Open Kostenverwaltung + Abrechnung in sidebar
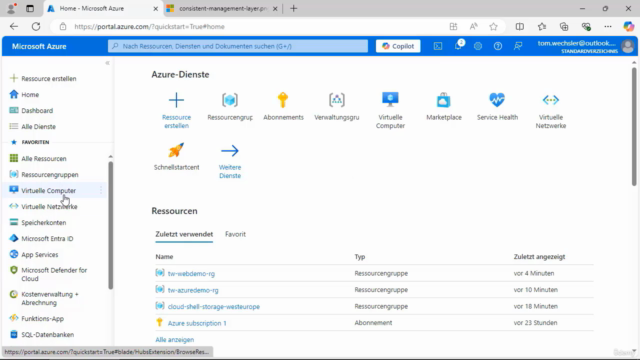Viewport: 640px width, 360px height. coord(50,298)
